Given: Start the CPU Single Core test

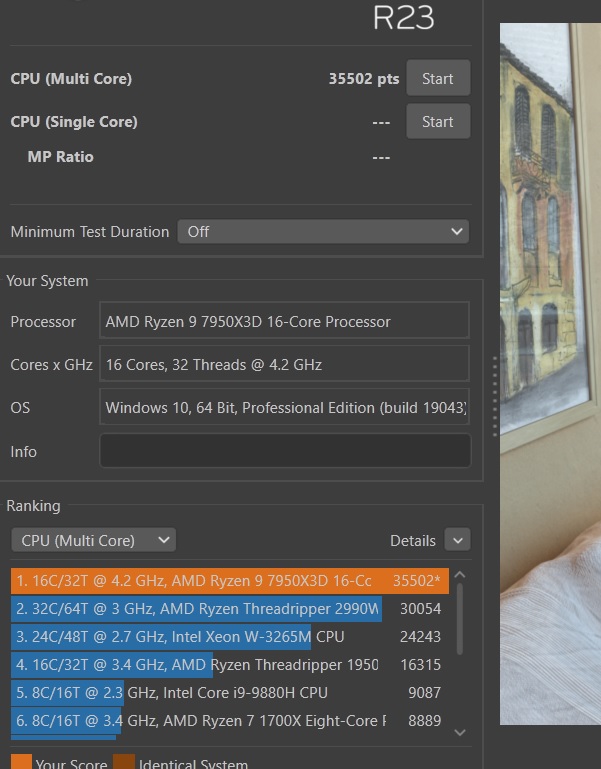Looking at the screenshot, I should [x=438, y=122].
